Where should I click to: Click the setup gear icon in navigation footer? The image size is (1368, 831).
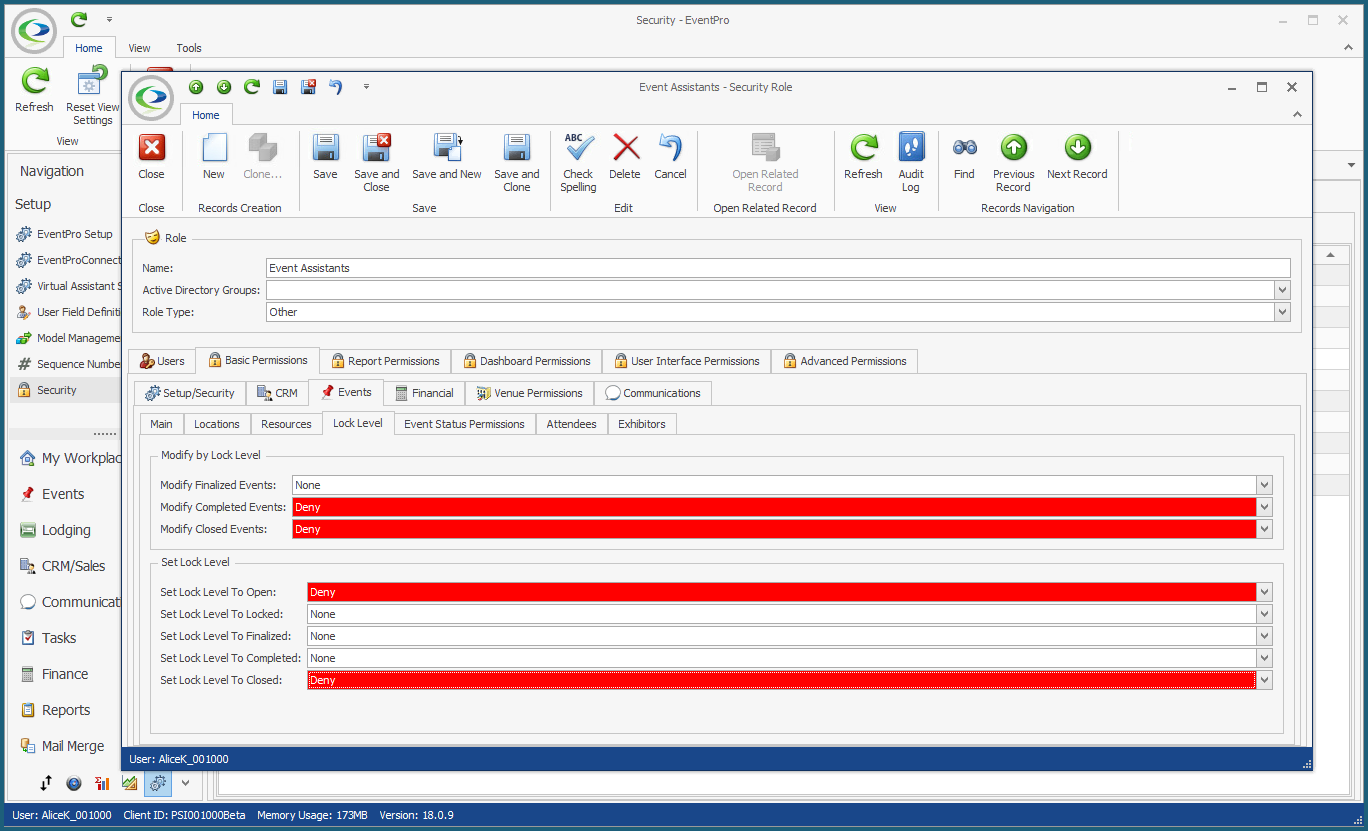tap(158, 783)
